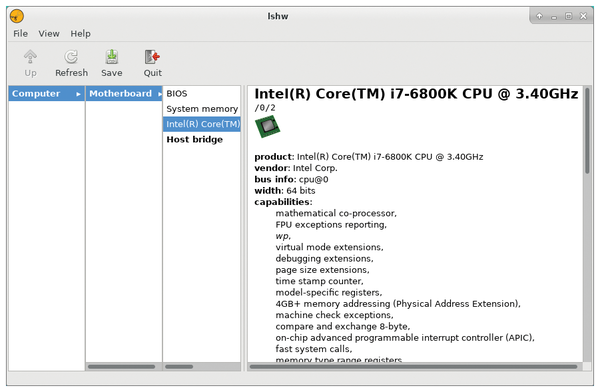Click 'model-specific registers' capability text
The height and width of the screenshot is (392, 600).
point(329,292)
